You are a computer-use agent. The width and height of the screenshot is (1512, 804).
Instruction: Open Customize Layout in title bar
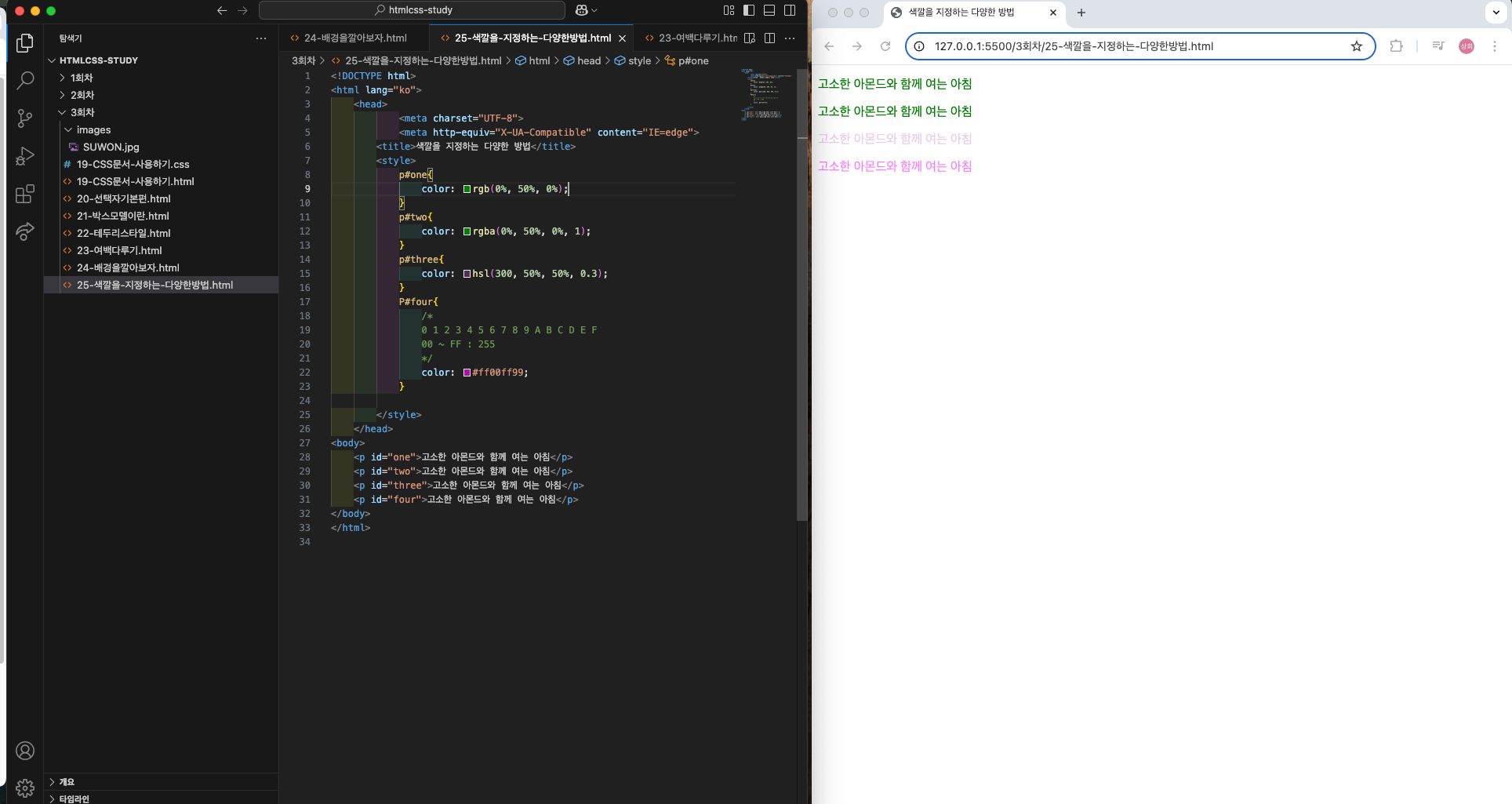[x=729, y=10]
